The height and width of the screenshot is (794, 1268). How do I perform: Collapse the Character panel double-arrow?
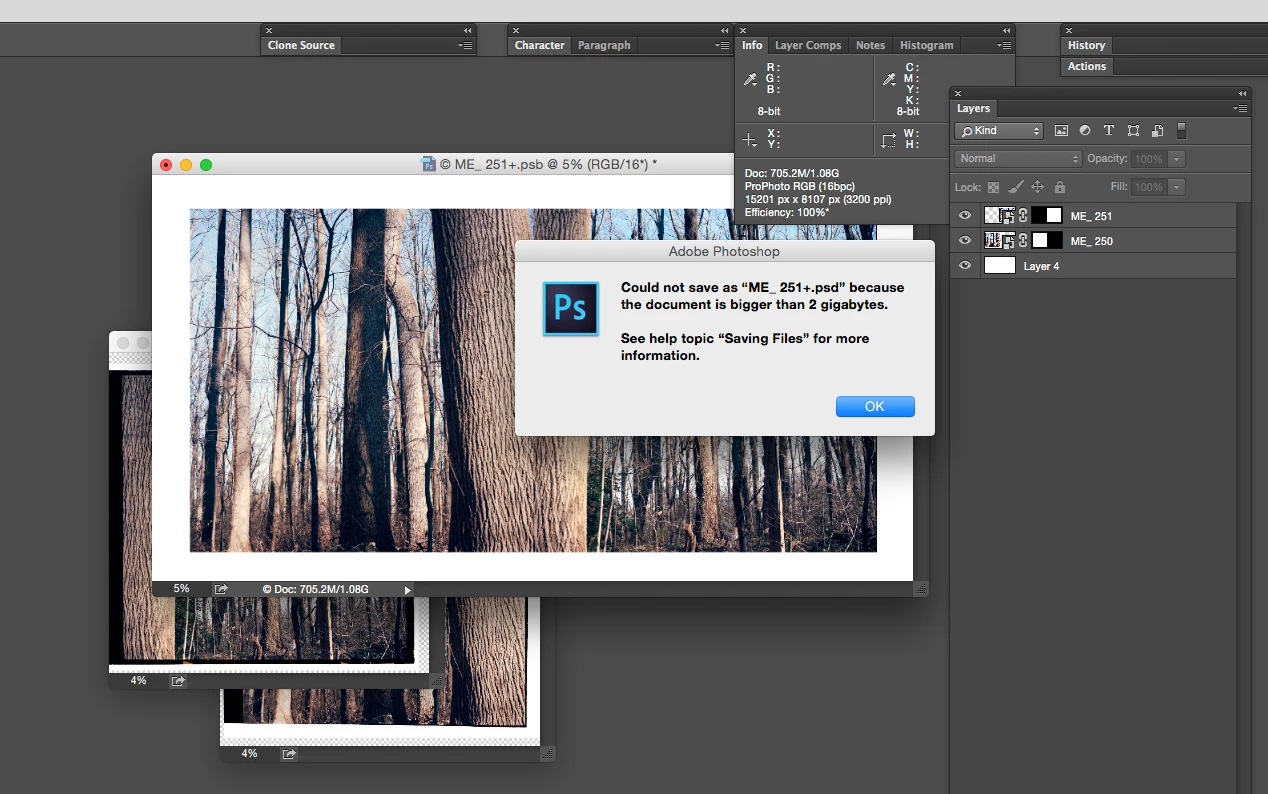[725, 31]
